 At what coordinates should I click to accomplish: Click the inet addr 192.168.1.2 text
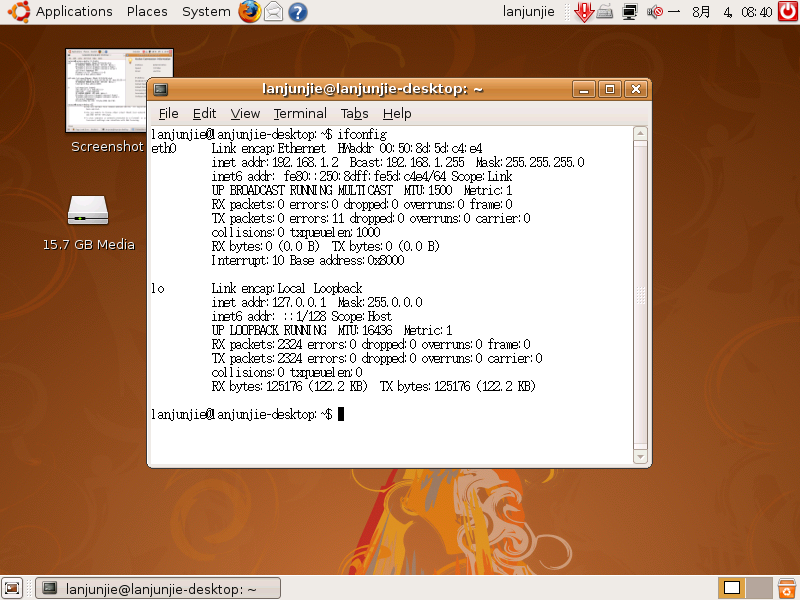(x=275, y=162)
